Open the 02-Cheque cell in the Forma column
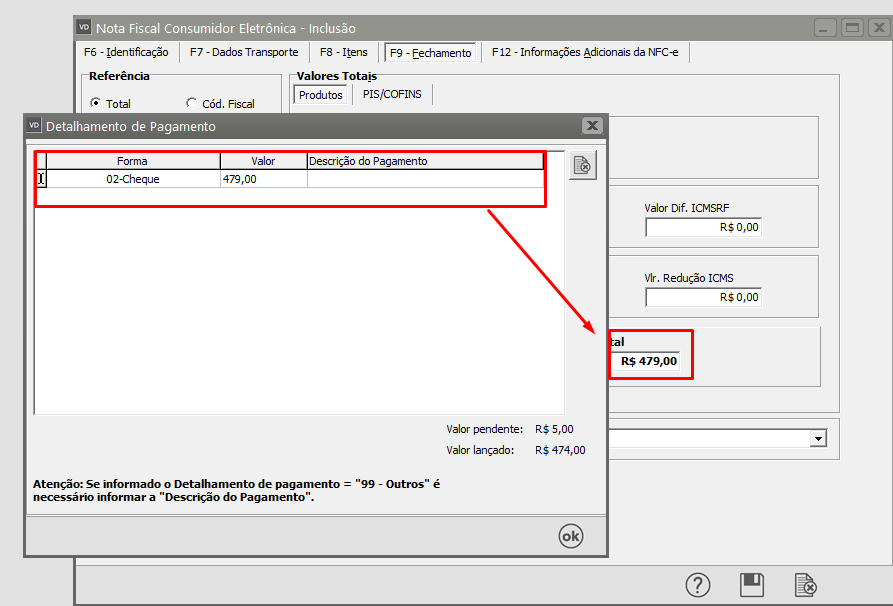893x606 pixels. 133,179
